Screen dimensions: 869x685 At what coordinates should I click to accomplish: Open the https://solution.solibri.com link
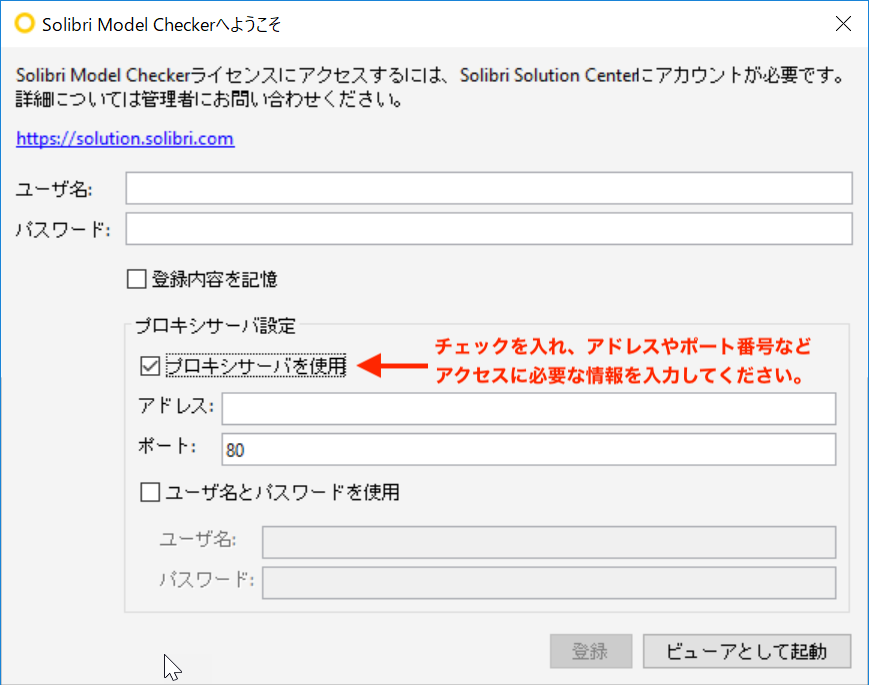coord(125,139)
